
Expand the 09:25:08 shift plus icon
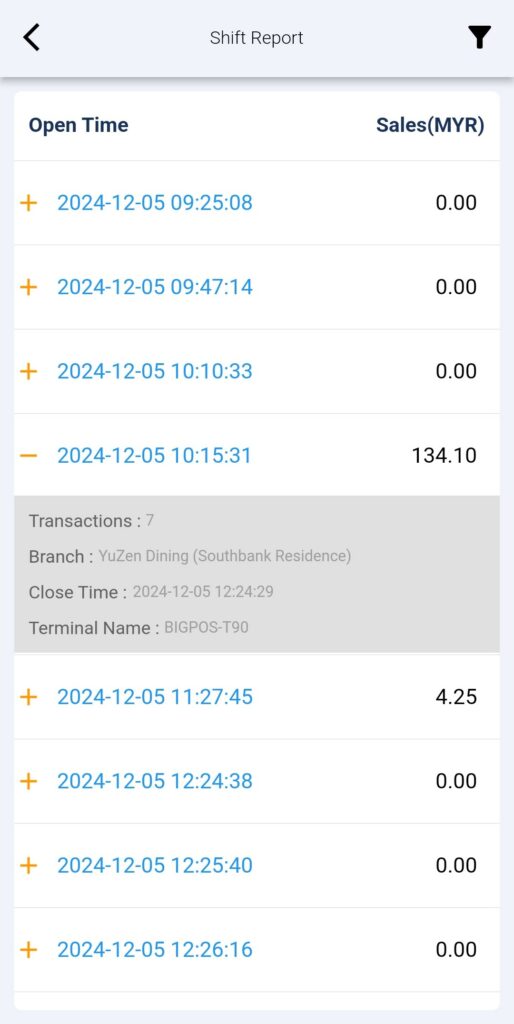[28, 202]
